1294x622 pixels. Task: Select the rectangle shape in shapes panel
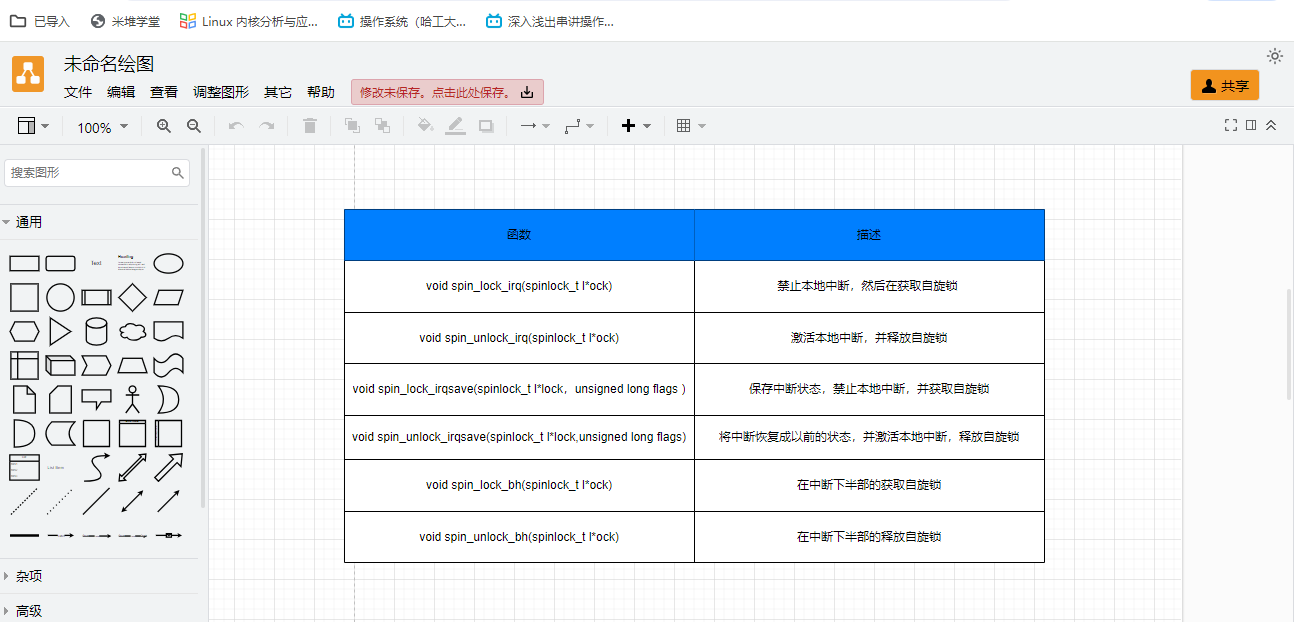coord(24,263)
